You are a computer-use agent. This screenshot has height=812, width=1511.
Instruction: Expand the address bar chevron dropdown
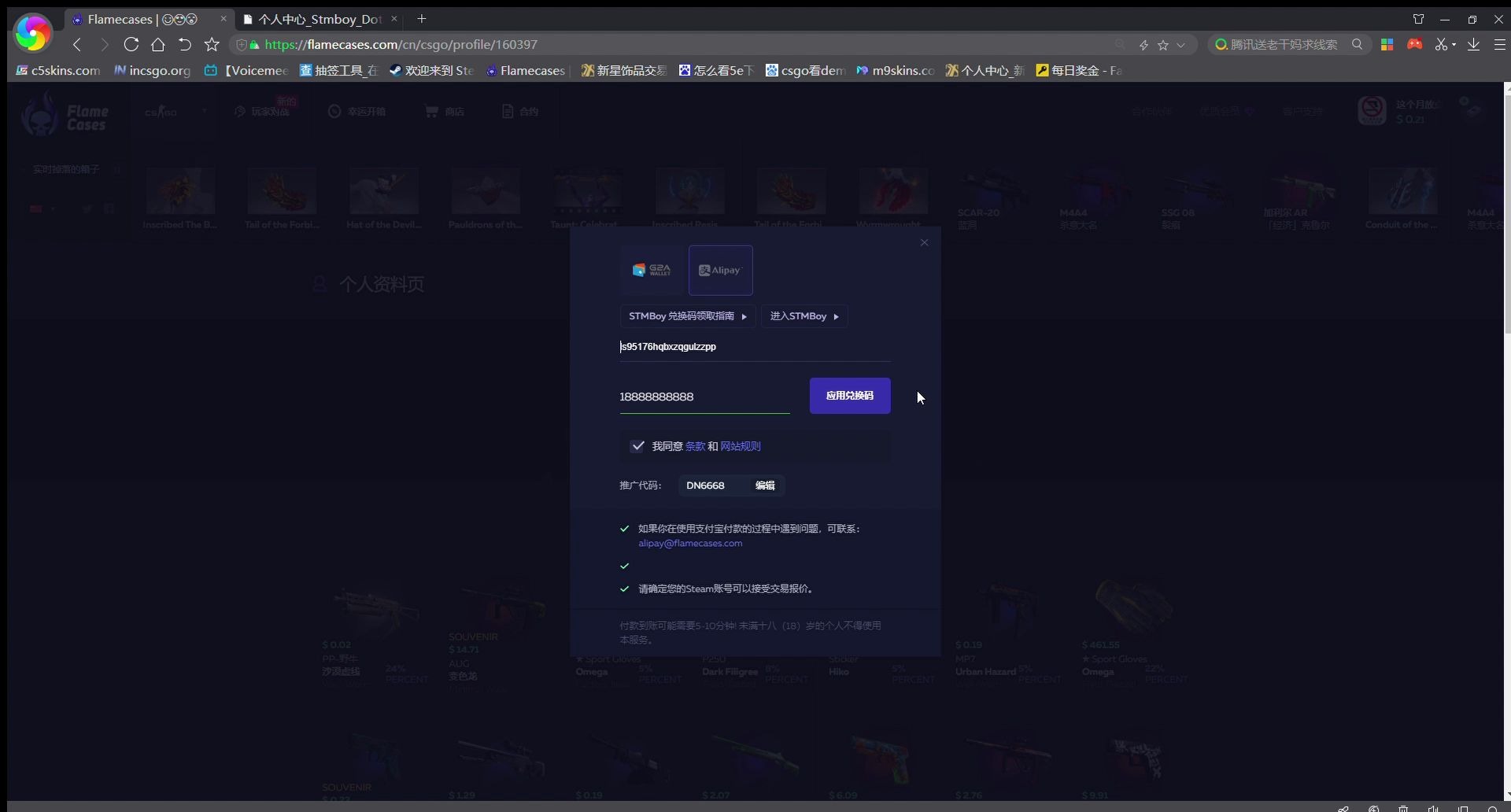pos(1180,45)
